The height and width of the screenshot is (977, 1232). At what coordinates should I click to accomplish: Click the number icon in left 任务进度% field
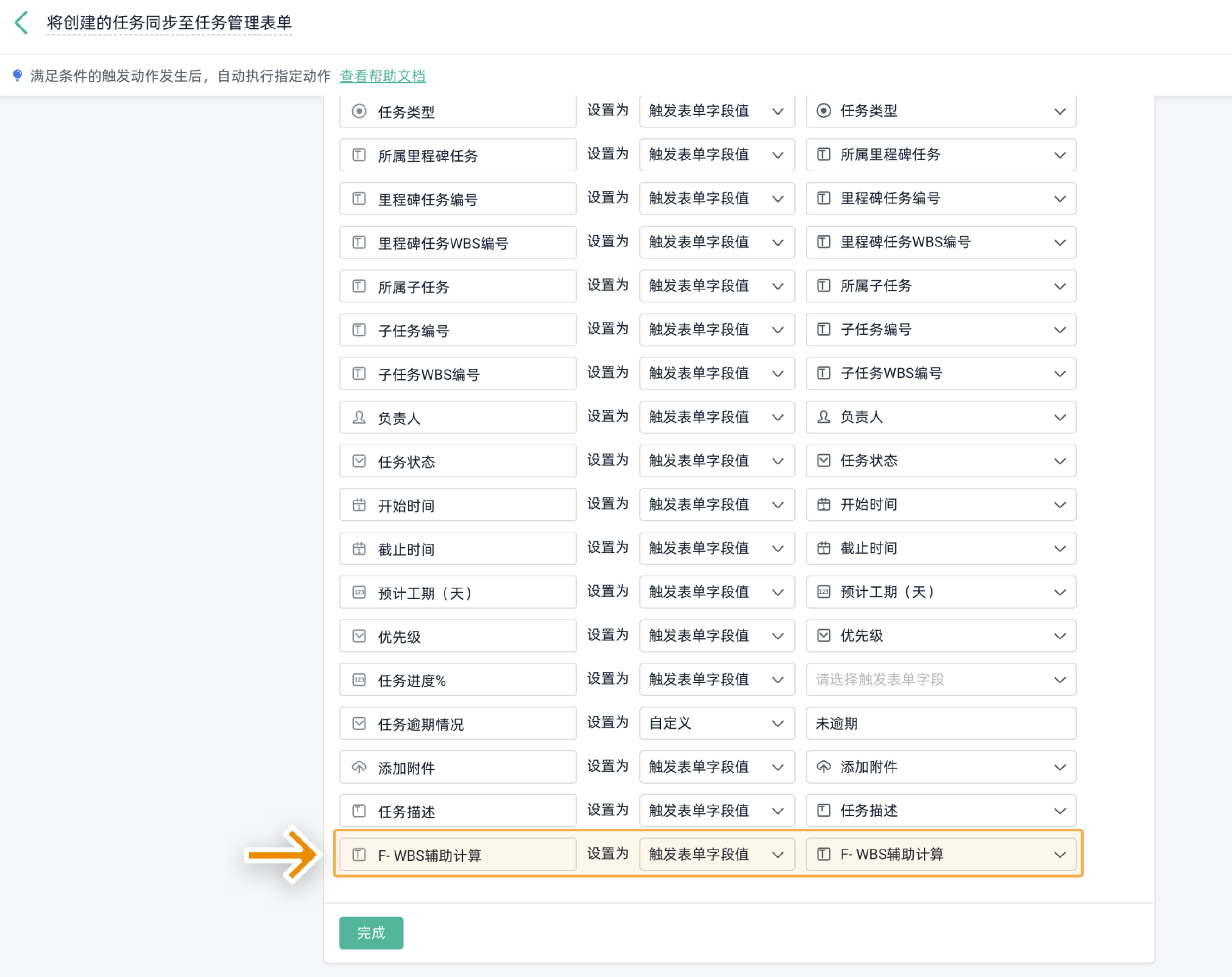click(x=359, y=680)
